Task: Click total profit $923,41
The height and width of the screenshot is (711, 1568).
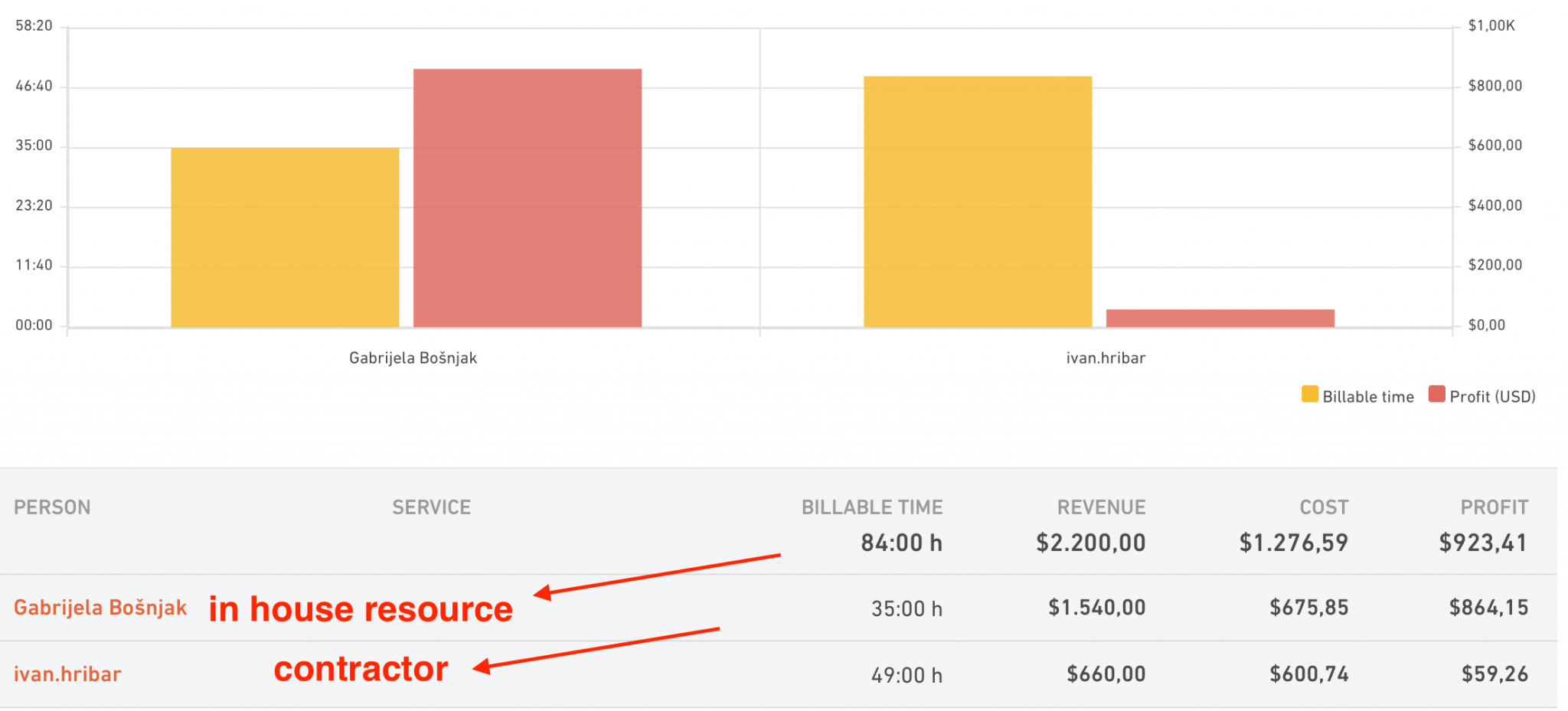Action: 1484,543
